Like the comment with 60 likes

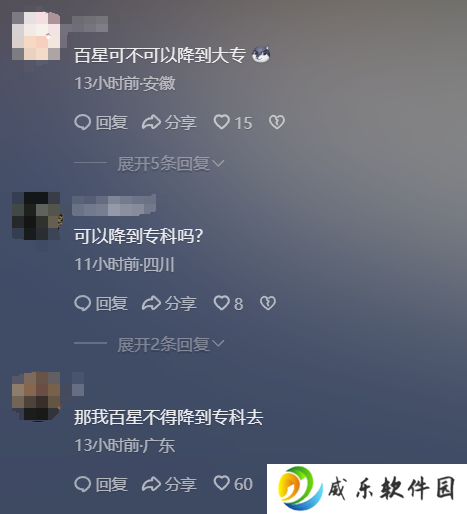221,483
